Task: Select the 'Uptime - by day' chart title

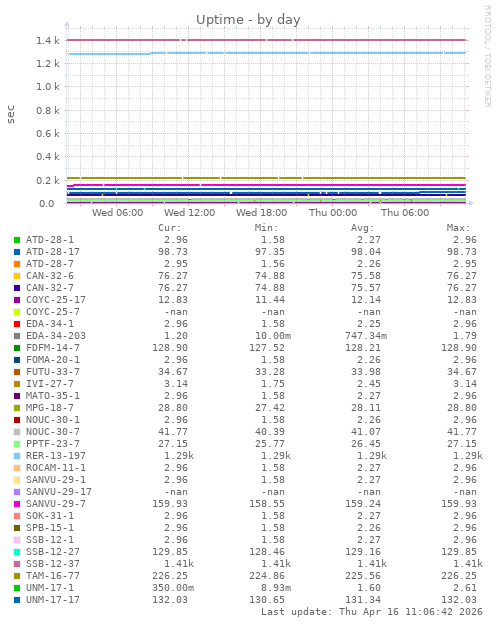Action: tap(248, 20)
